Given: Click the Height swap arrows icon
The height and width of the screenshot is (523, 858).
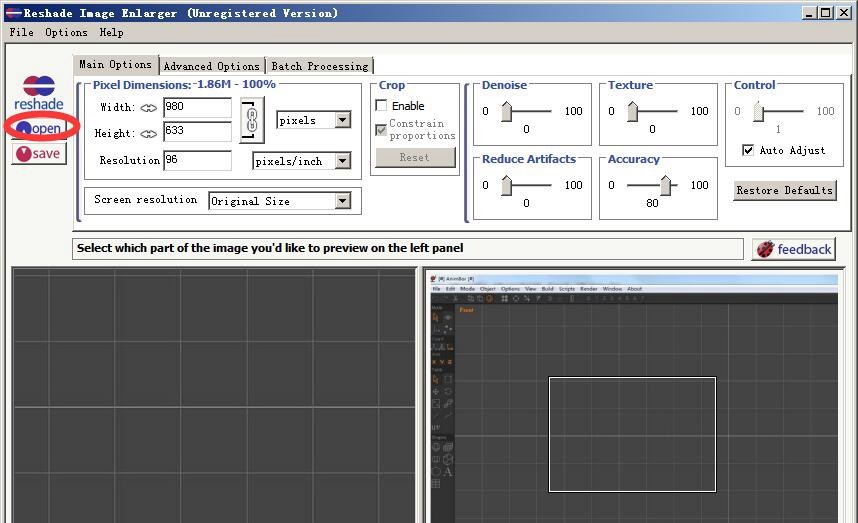Looking at the screenshot, I should (x=148, y=134).
